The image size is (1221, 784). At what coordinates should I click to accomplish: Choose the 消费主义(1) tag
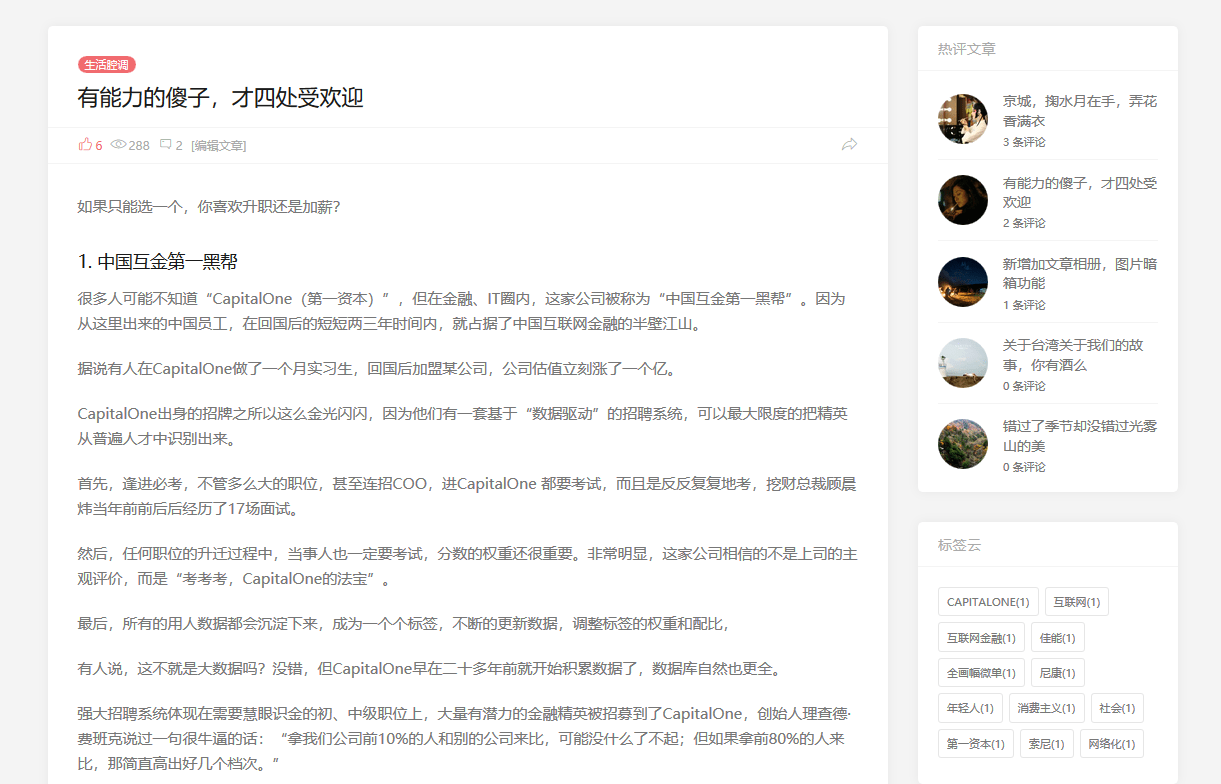1046,708
